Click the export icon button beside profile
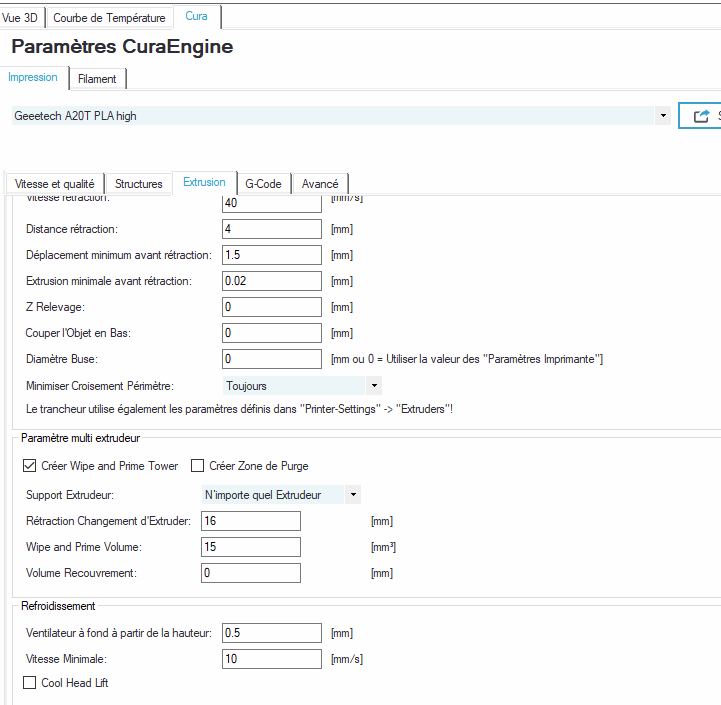 702,115
